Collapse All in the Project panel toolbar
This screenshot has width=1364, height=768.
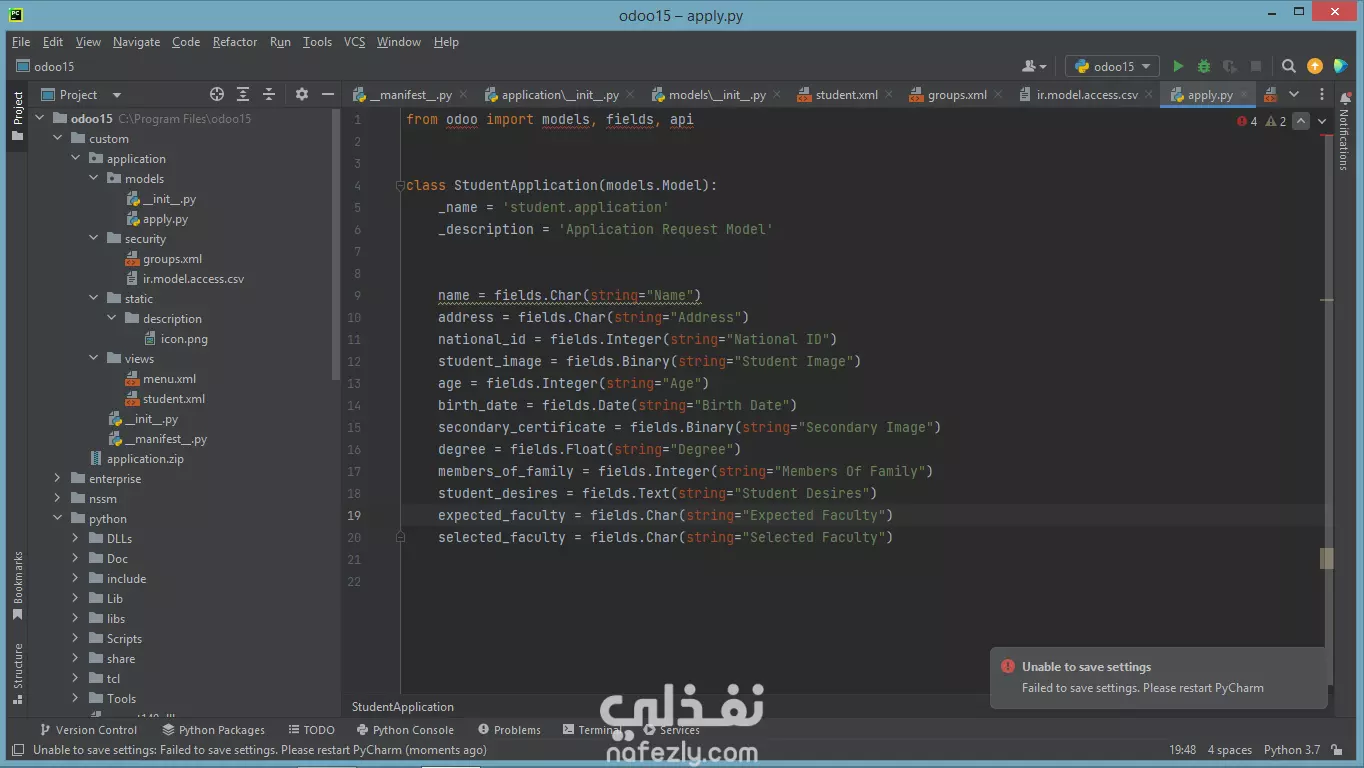[268, 93]
